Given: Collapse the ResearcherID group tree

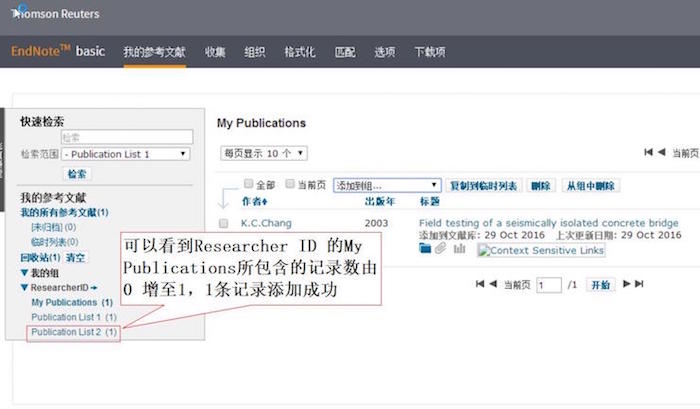Looking at the screenshot, I should [x=25, y=287].
